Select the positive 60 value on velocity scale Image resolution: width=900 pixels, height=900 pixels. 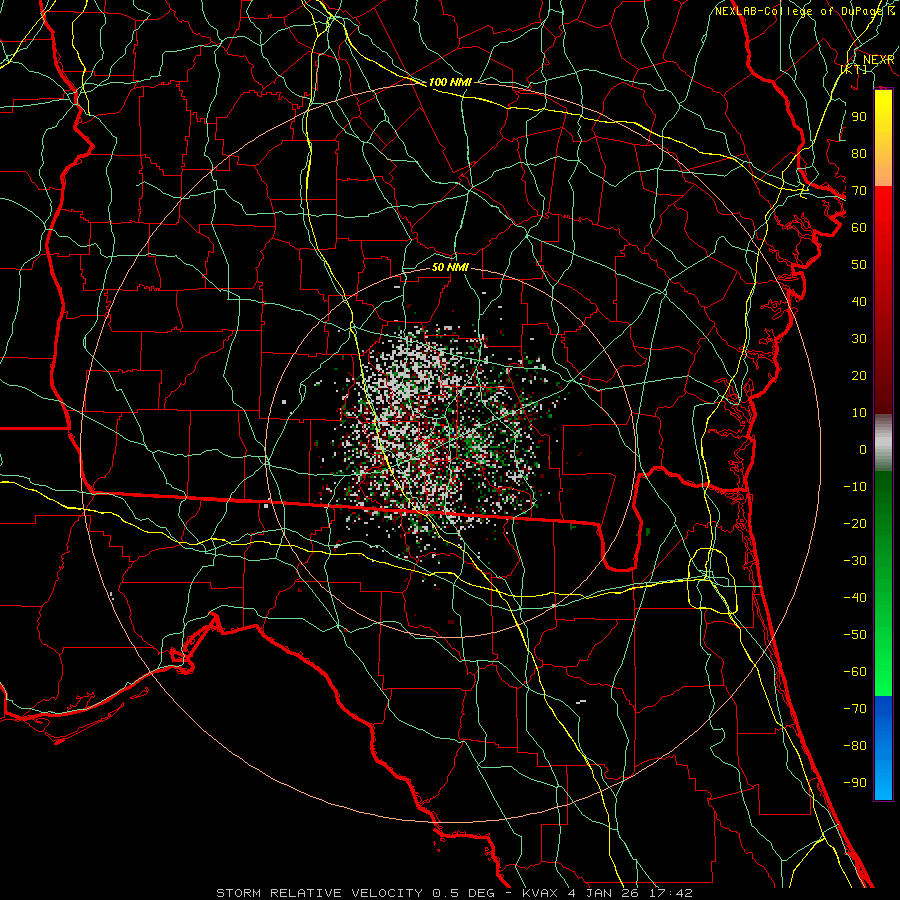click(x=859, y=227)
